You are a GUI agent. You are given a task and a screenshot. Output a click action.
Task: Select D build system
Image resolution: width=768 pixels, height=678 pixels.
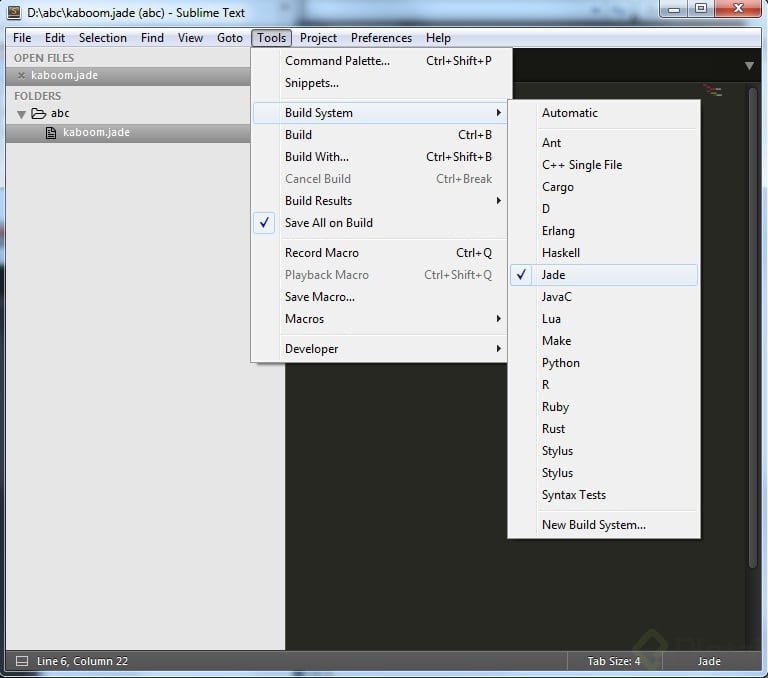click(604, 209)
